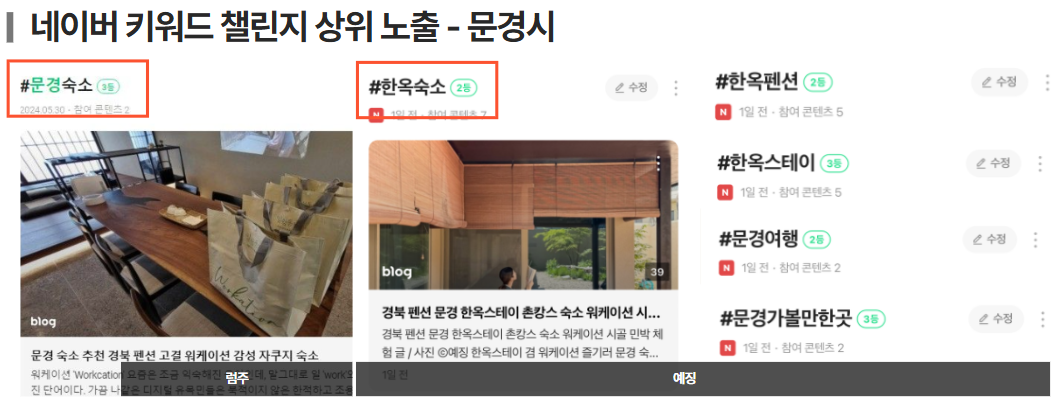Open the hanok courtyard blog photo
Screen dimensions: 1054x401
(523, 215)
